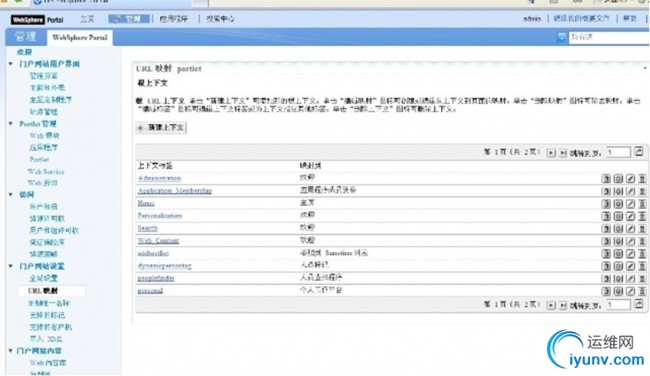Collapse the Portlet 管理 sidebar section
650x376 pixels.
coord(11,124)
